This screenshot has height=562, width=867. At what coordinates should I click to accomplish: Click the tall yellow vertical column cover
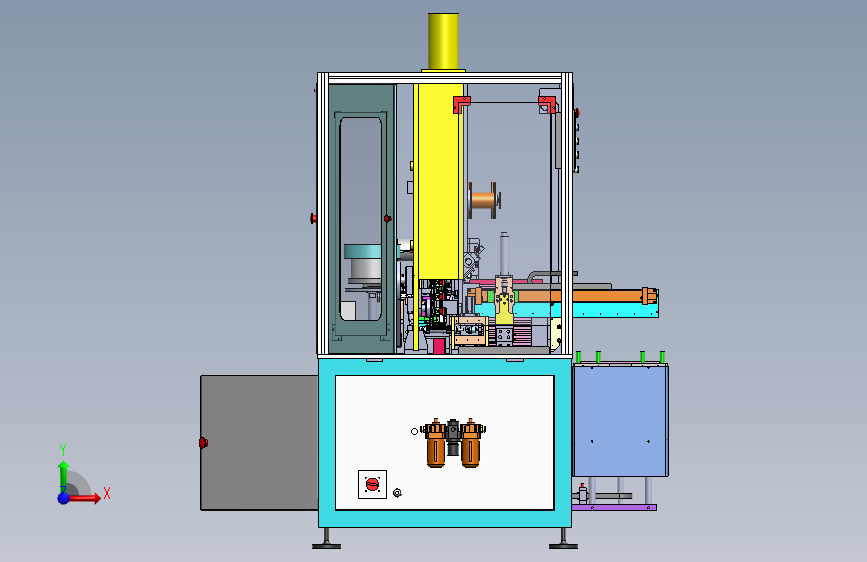tap(440, 181)
